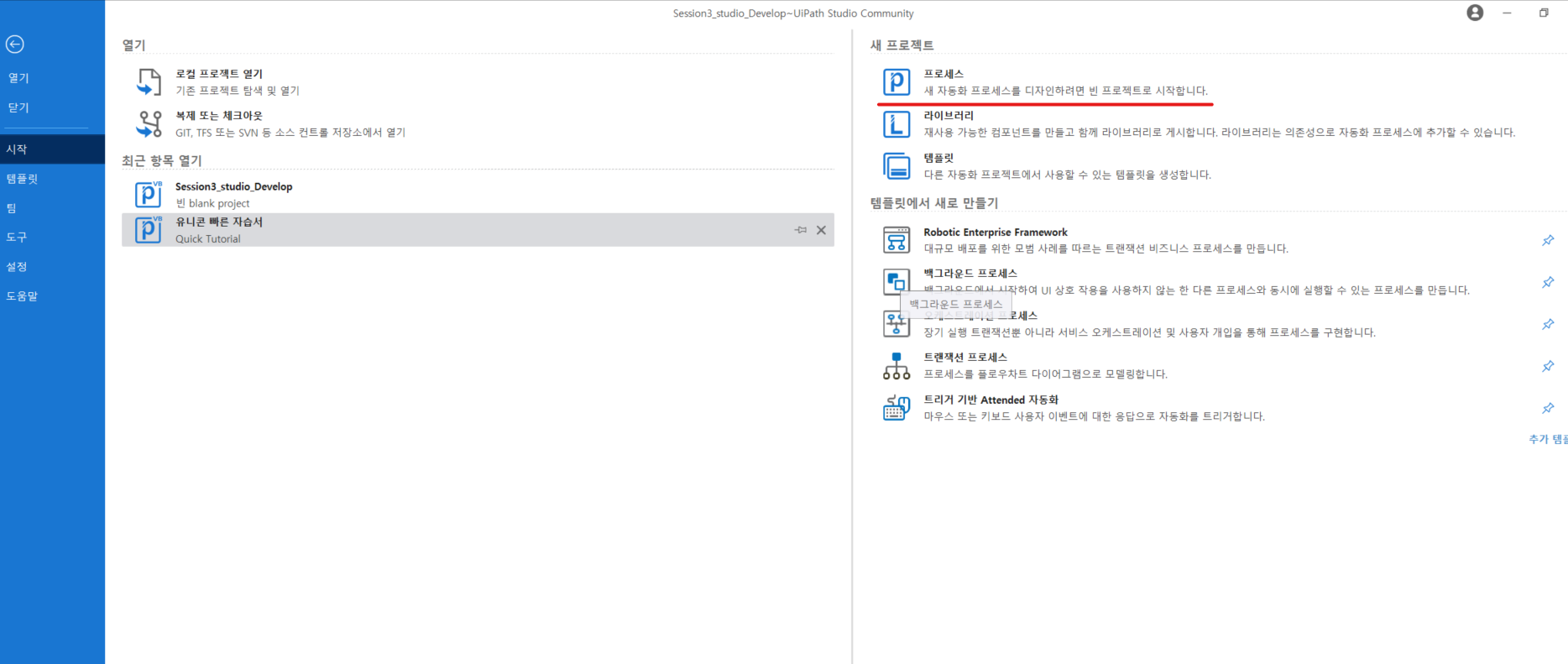
Task: Click the 빈 blank project description text
Action: (213, 203)
